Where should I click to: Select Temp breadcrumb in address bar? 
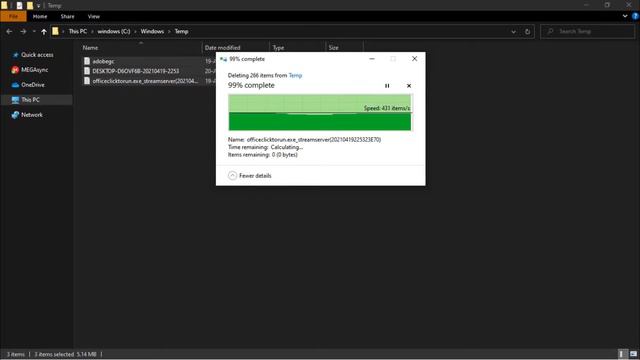click(x=181, y=31)
